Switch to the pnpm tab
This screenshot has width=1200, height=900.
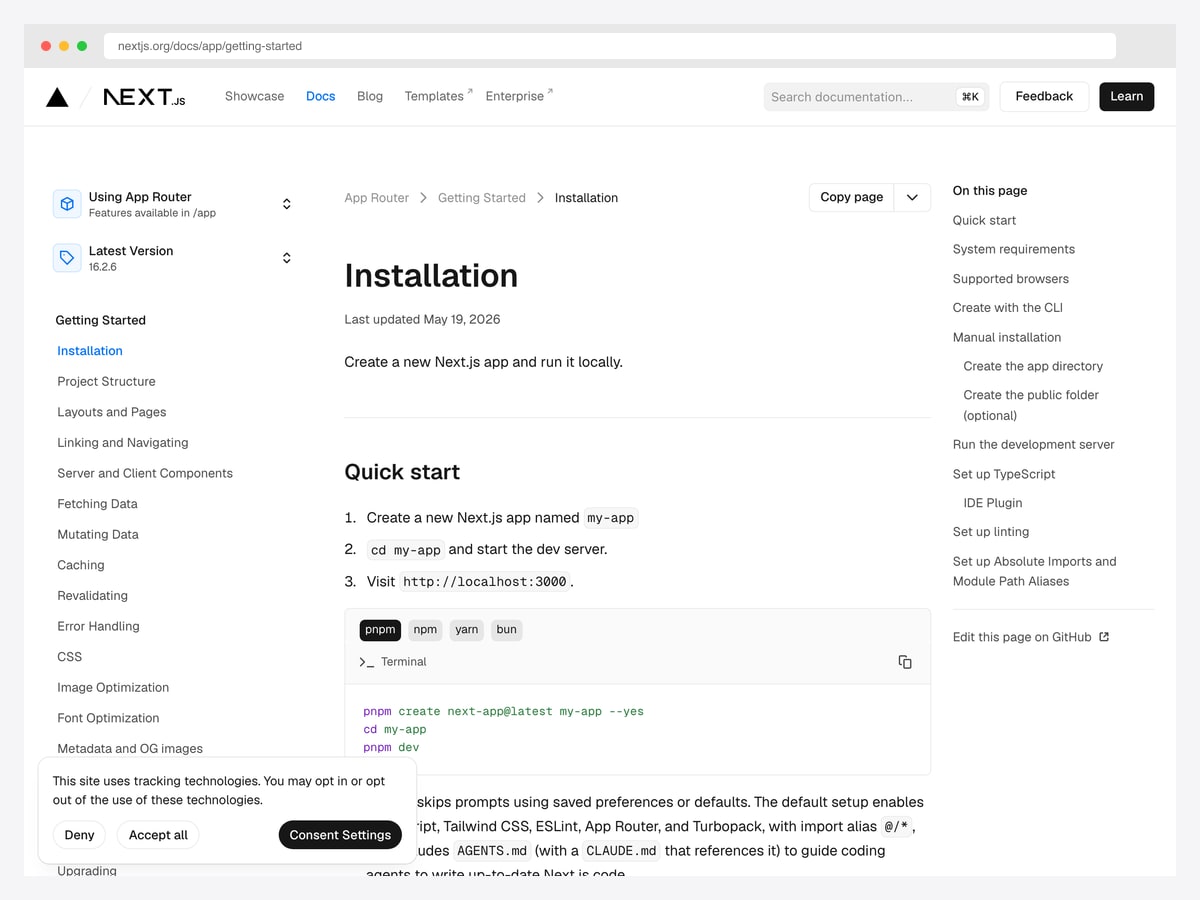pyautogui.click(x=380, y=630)
